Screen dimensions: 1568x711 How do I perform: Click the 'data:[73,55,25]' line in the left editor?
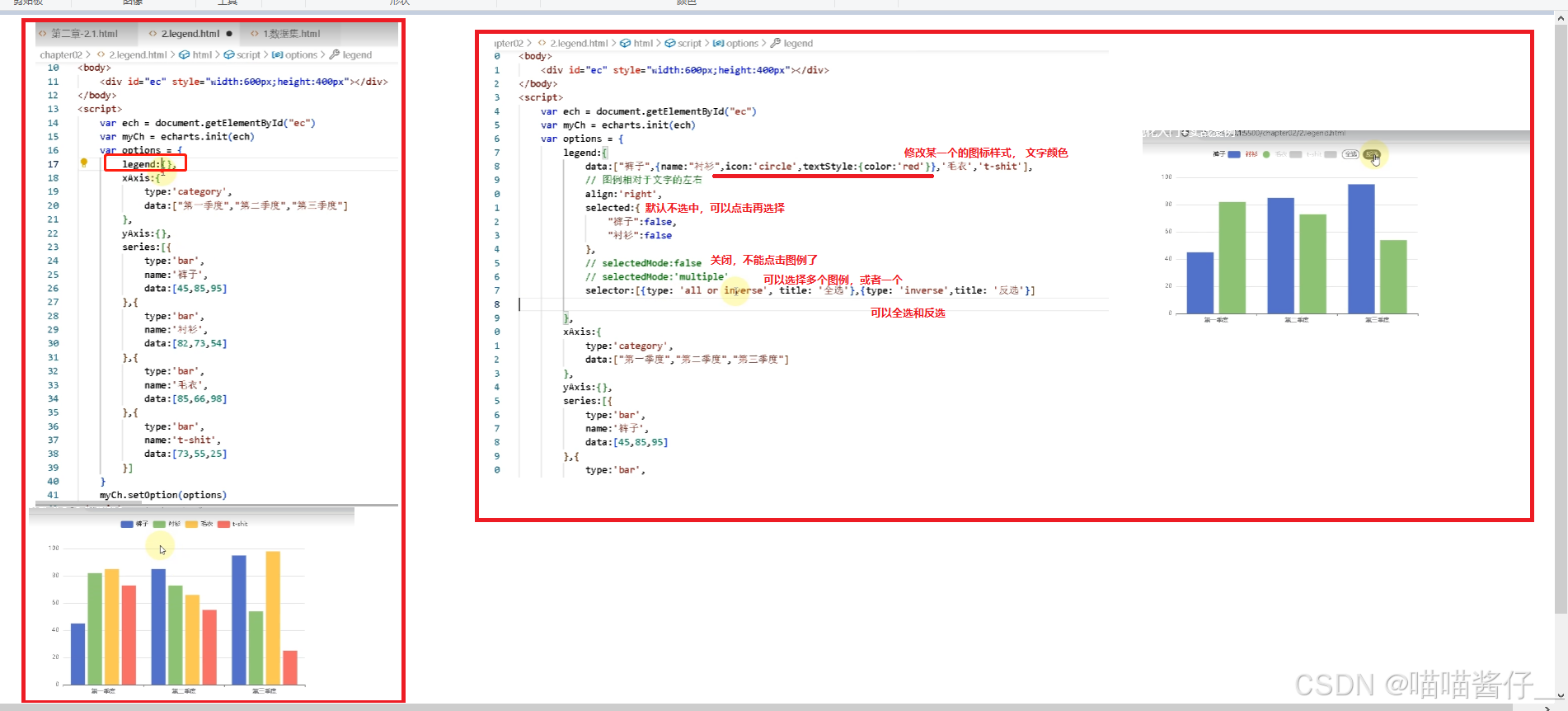click(185, 454)
